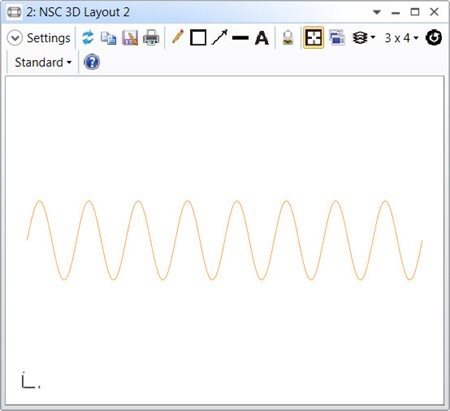Screen dimensions: 450x411
Task: Copy the layout with the copy icon
Action: [109, 38]
